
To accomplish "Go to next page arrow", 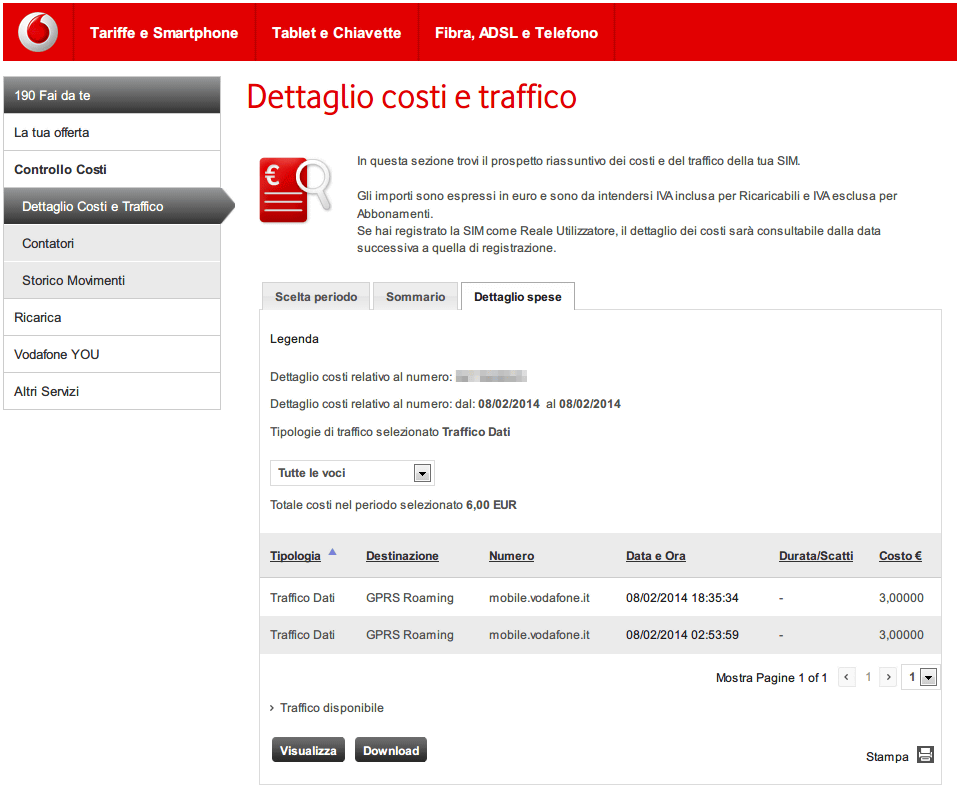I will [x=888, y=677].
